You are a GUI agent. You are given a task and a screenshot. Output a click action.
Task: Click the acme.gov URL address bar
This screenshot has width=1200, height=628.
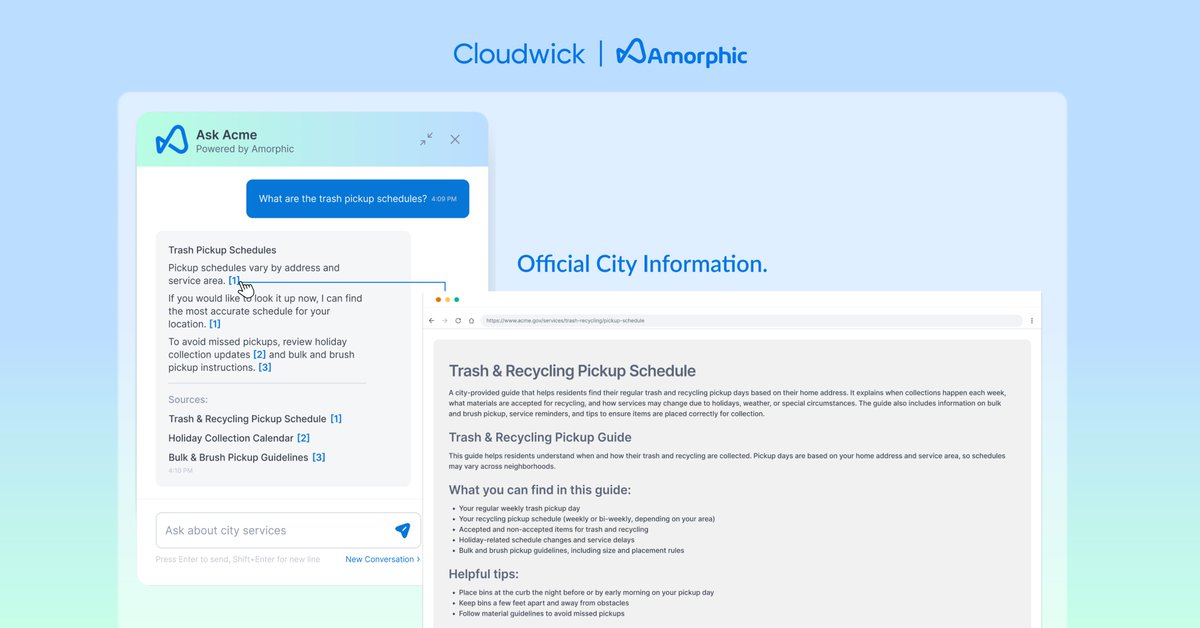click(752, 321)
